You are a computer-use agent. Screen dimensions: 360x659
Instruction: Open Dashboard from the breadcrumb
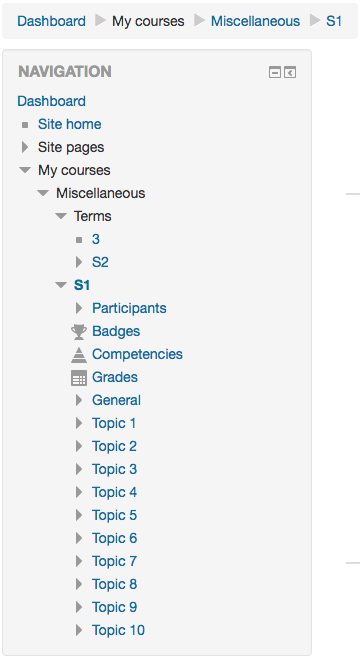coord(51,21)
